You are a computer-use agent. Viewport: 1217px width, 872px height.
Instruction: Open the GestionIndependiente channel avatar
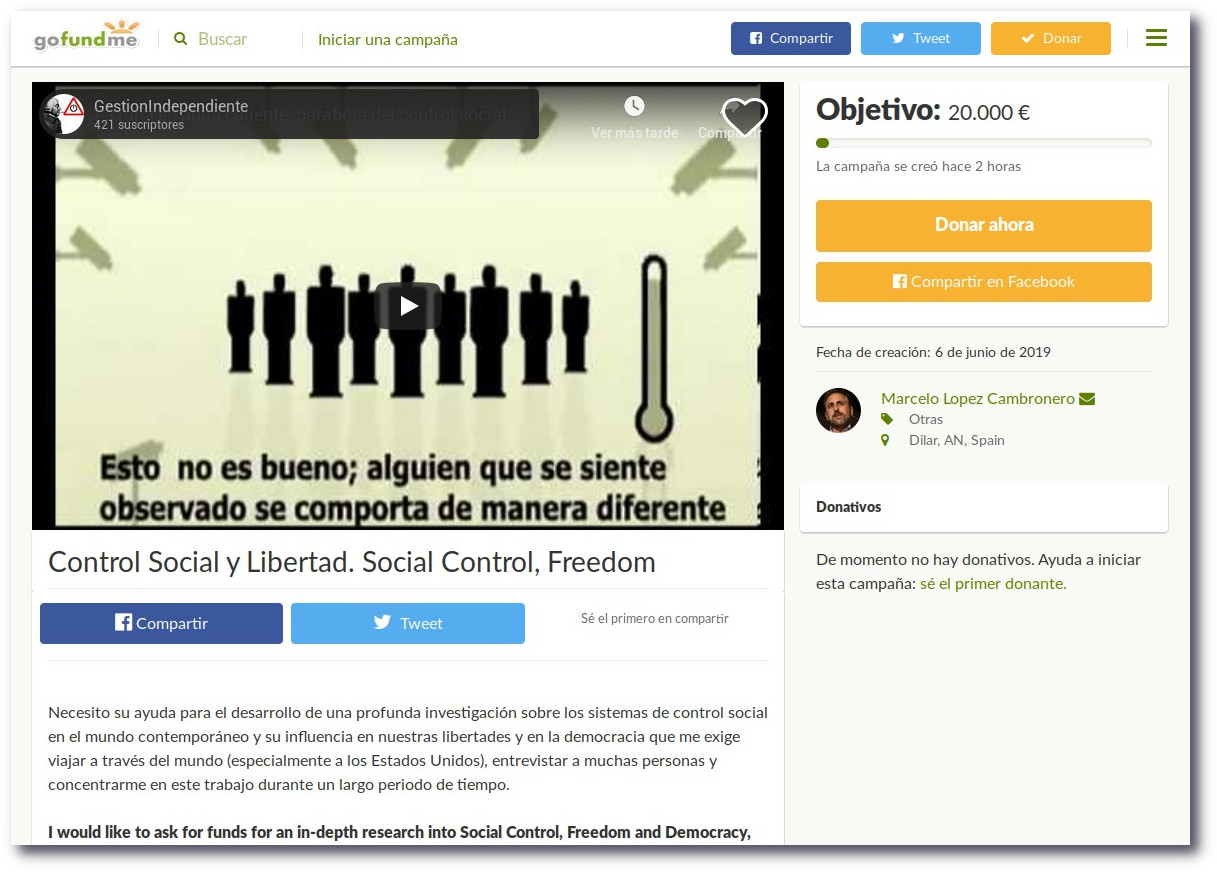pyautogui.click(x=64, y=114)
